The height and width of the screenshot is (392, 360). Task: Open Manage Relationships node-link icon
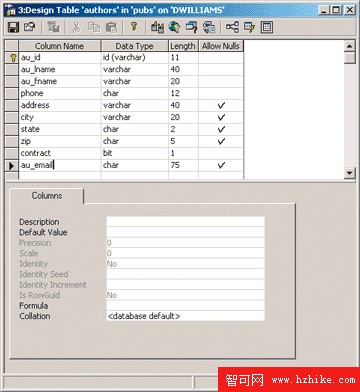click(232, 27)
